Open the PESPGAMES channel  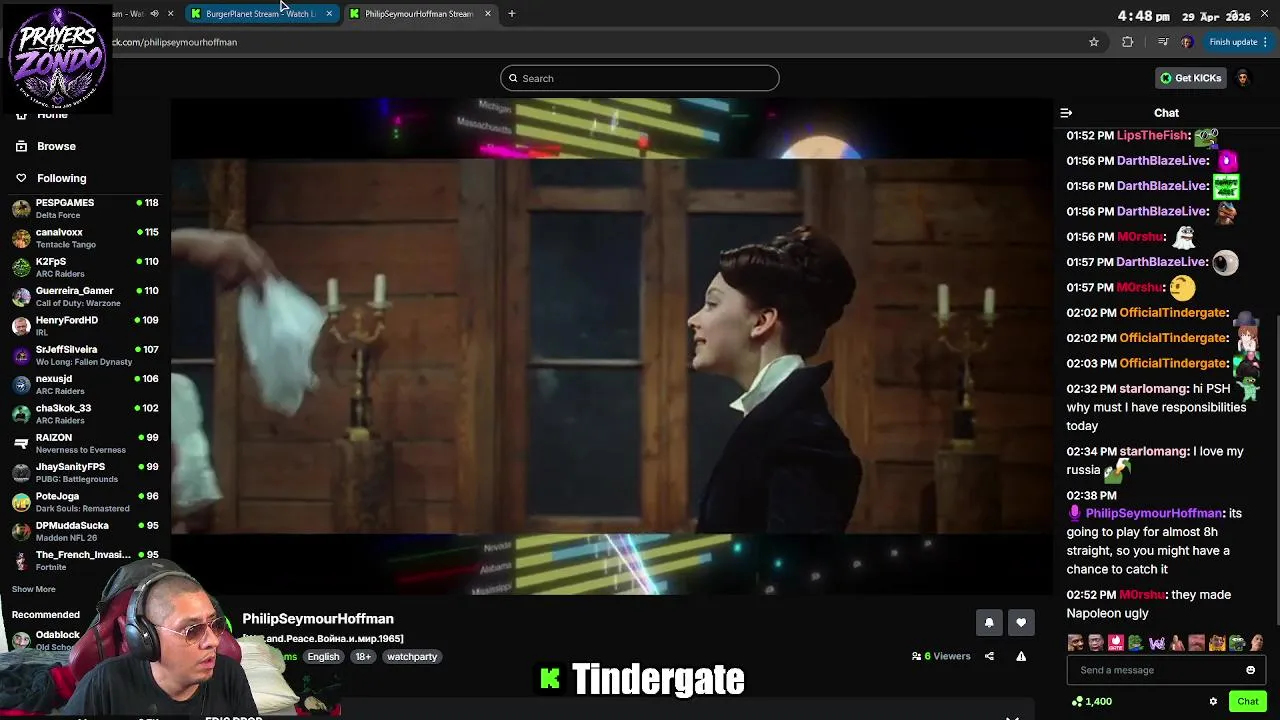[85, 208]
